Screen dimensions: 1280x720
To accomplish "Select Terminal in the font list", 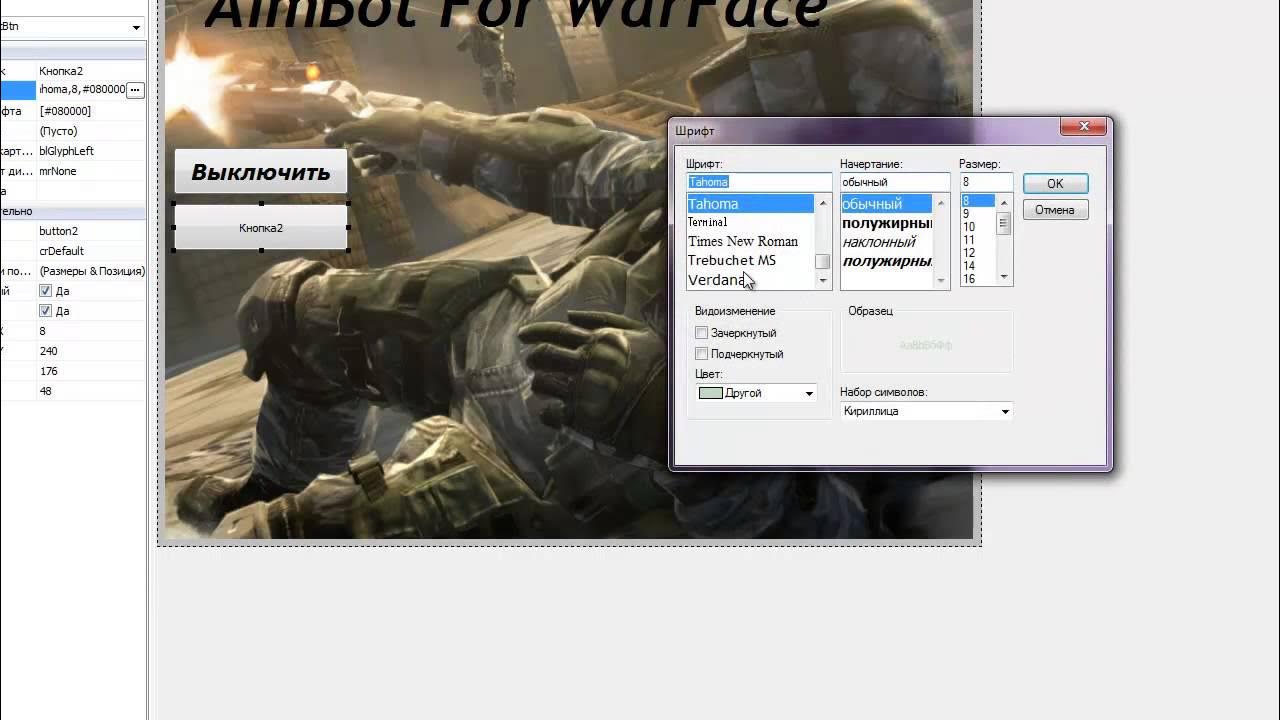I will [750, 222].
